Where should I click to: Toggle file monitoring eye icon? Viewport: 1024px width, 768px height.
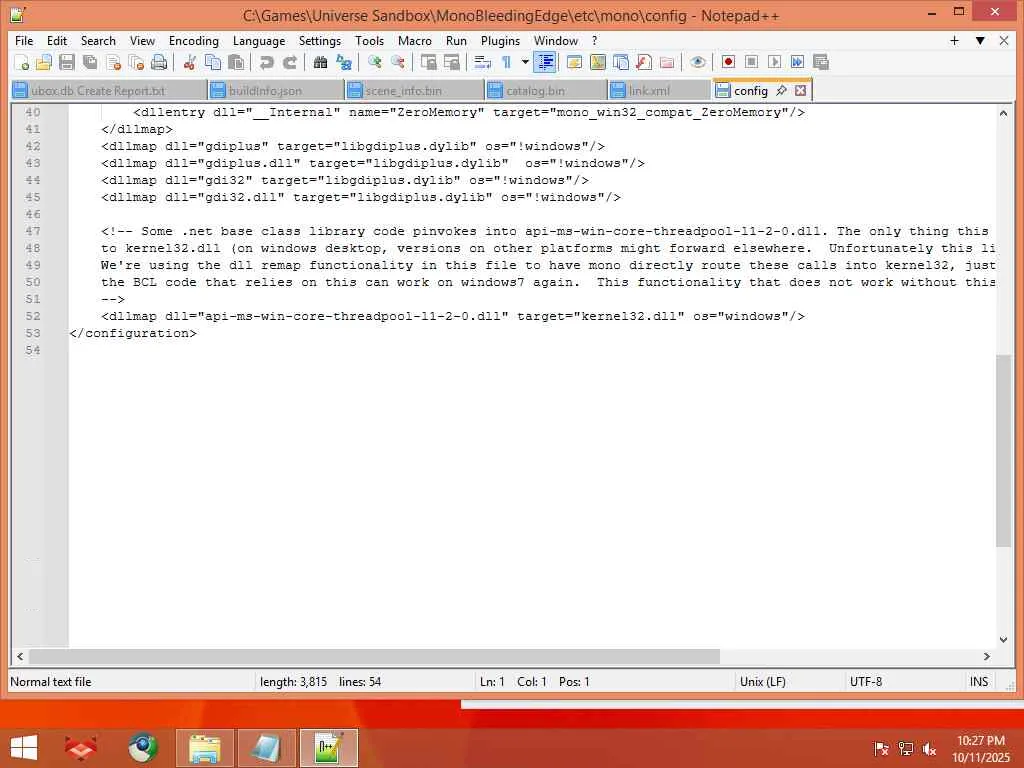pyautogui.click(x=697, y=62)
